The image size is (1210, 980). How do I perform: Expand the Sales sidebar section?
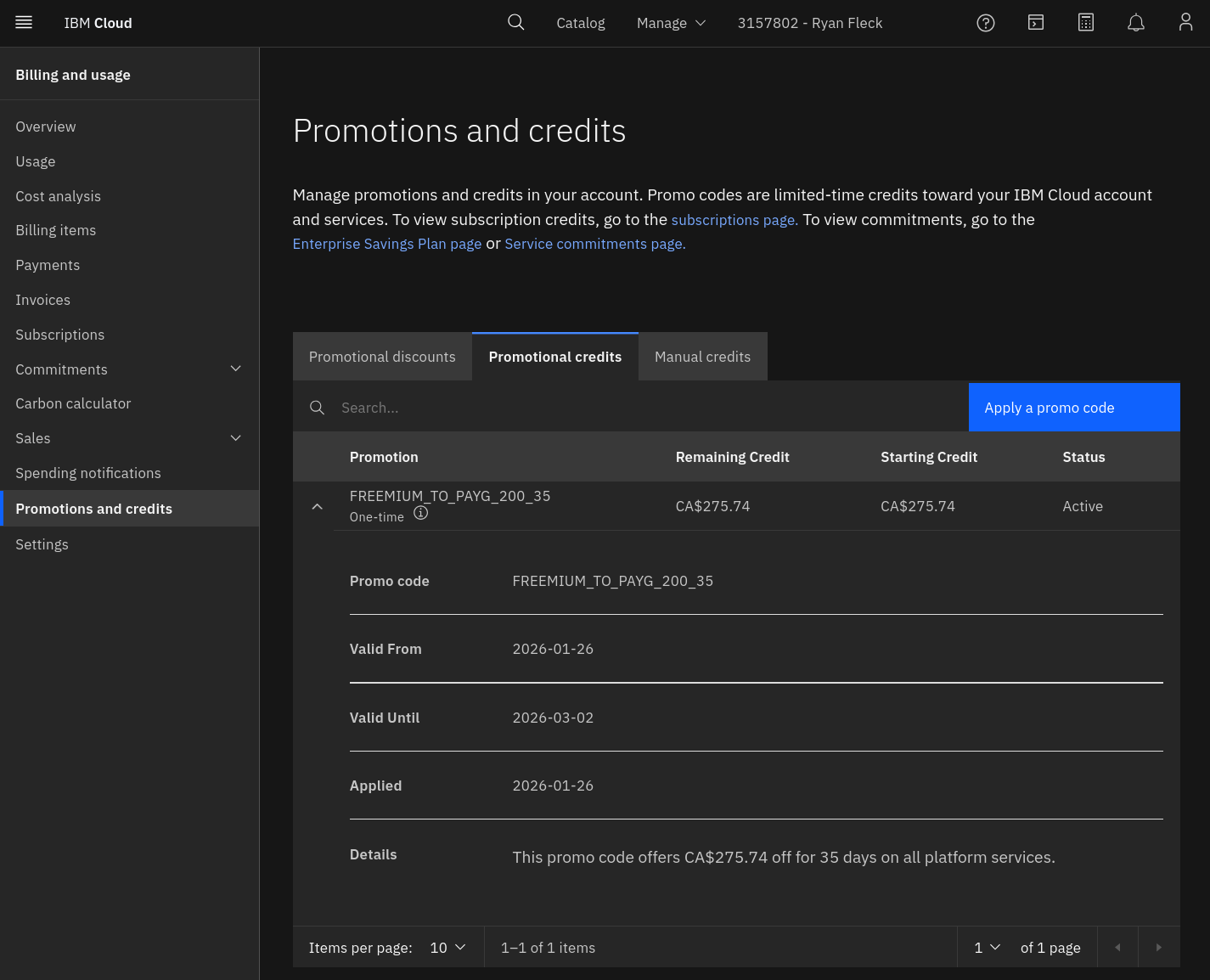click(x=236, y=438)
